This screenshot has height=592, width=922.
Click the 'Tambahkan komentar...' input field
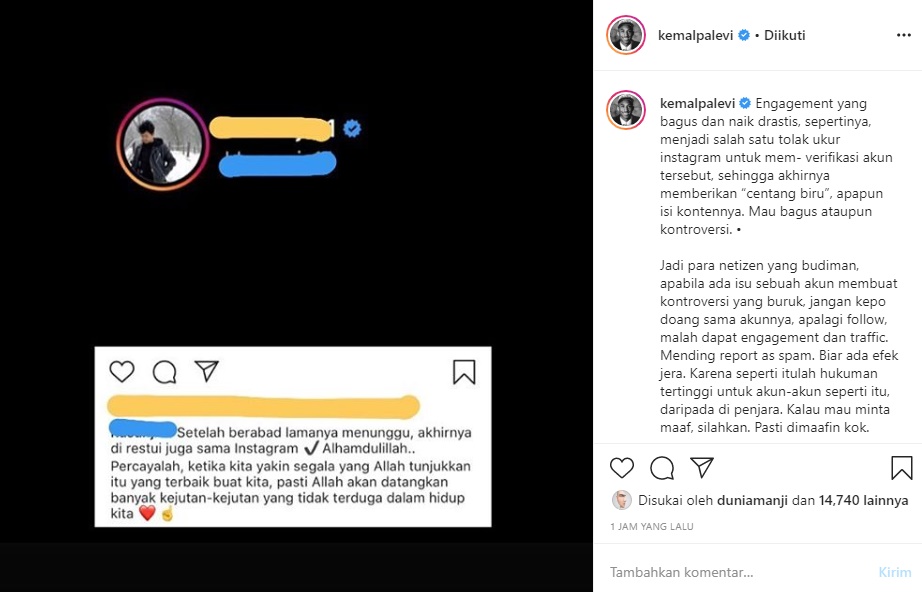[x=700, y=573]
